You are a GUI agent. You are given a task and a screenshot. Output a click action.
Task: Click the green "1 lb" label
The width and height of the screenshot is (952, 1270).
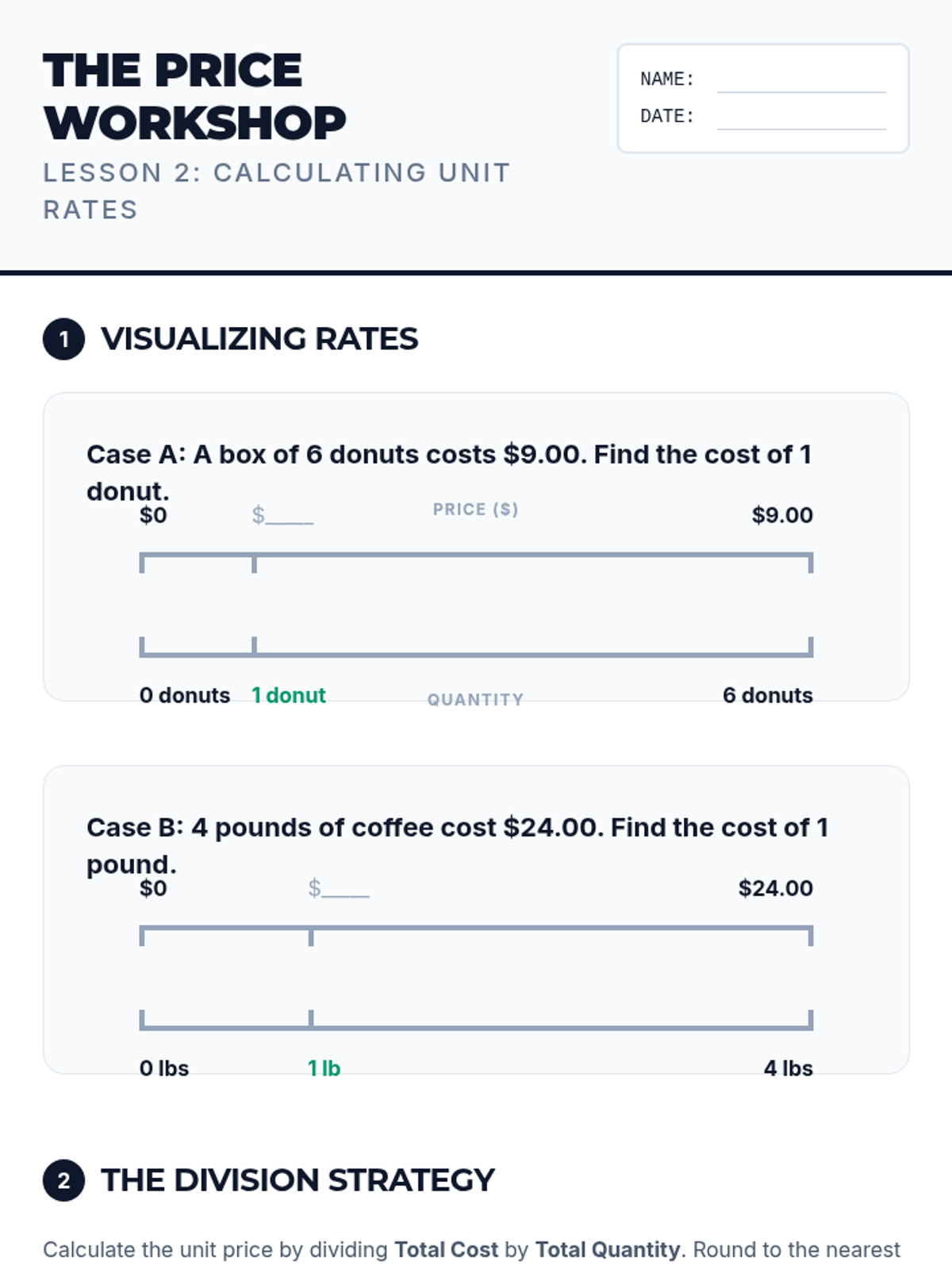324,1068
